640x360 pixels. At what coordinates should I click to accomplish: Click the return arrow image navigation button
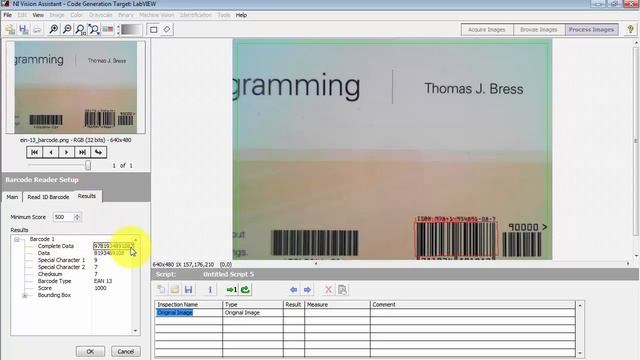pyautogui.click(x=98, y=152)
